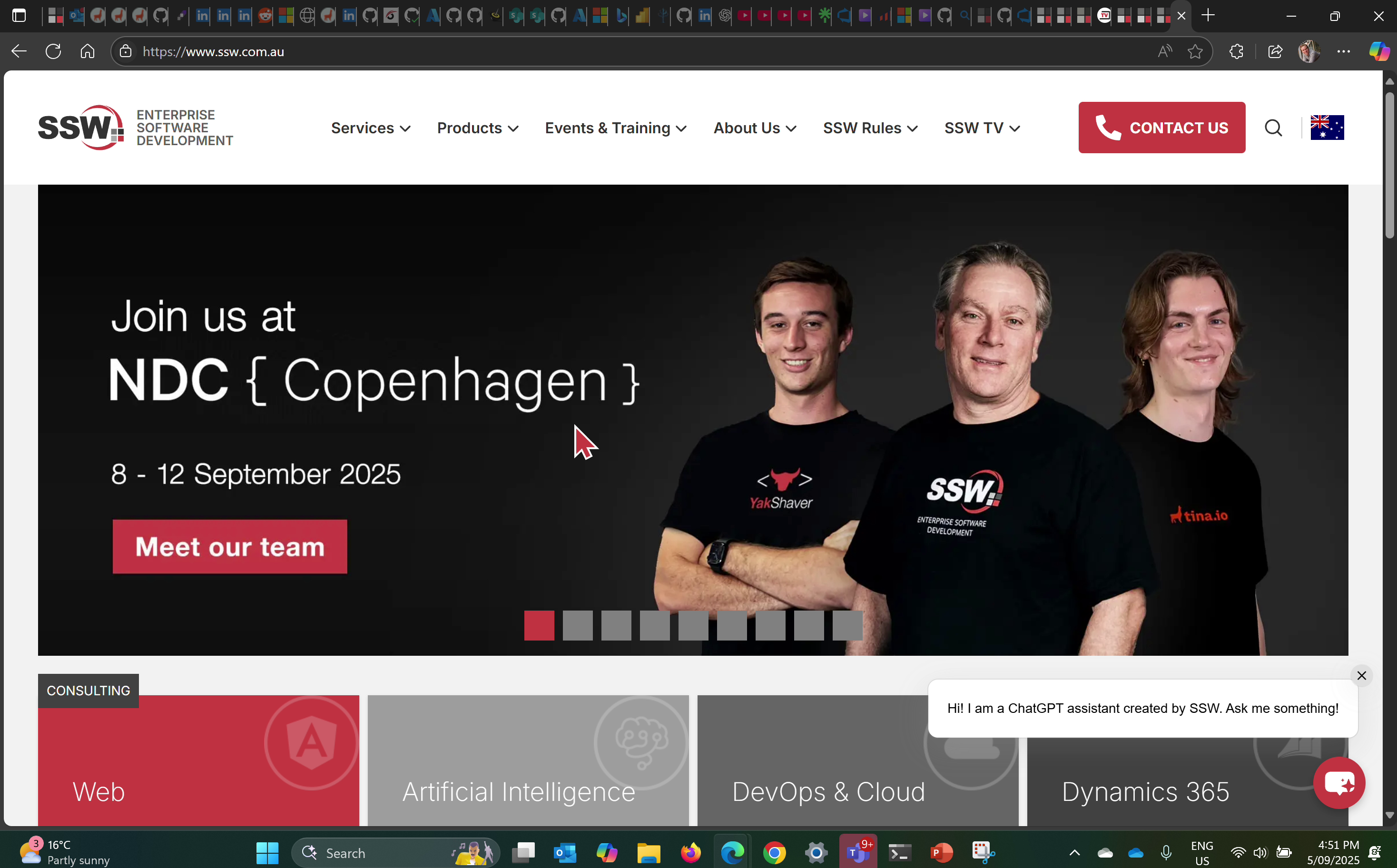Open the chatbot launcher bubble

click(1339, 782)
